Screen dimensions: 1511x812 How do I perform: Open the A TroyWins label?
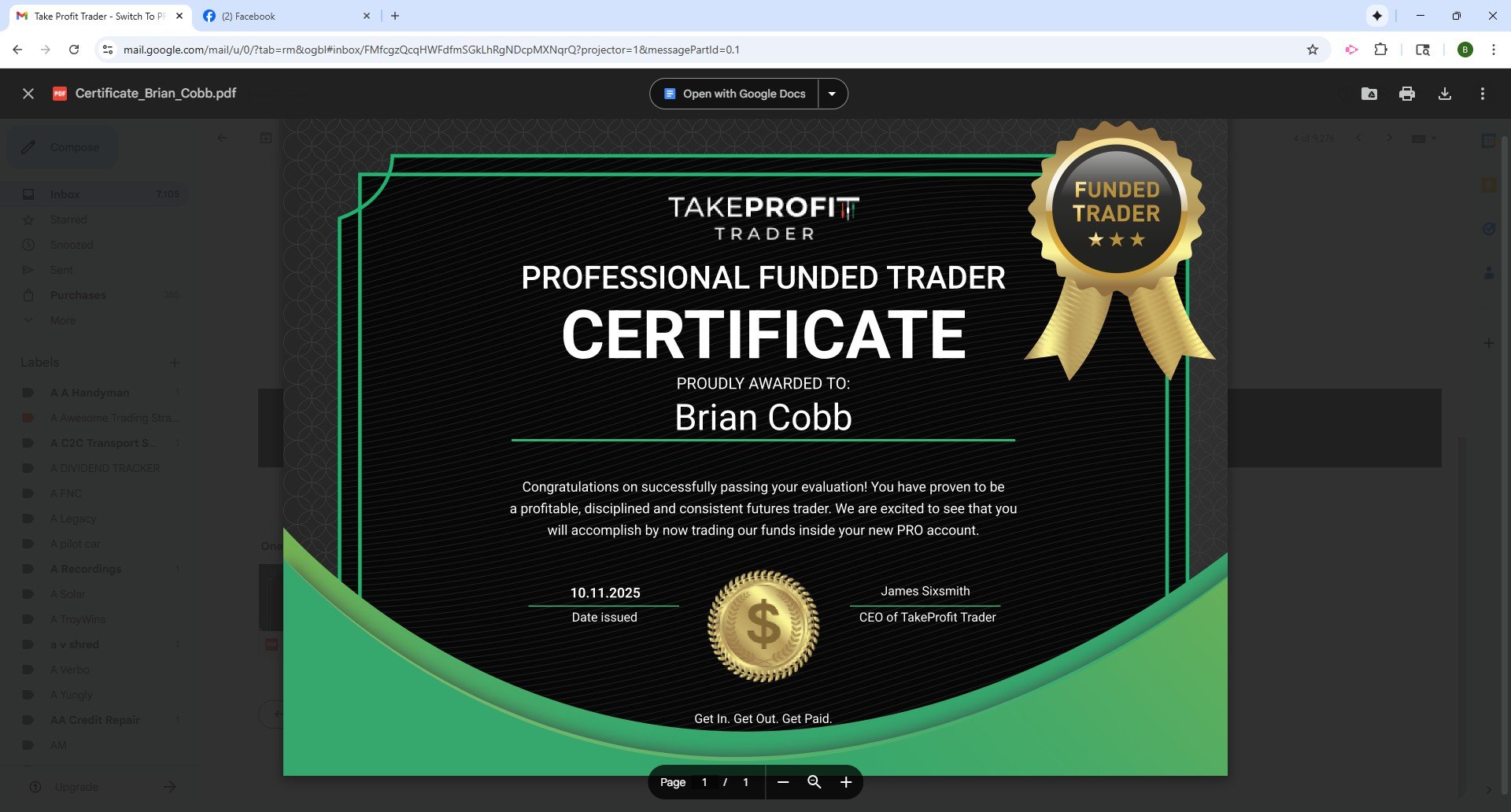click(94, 619)
